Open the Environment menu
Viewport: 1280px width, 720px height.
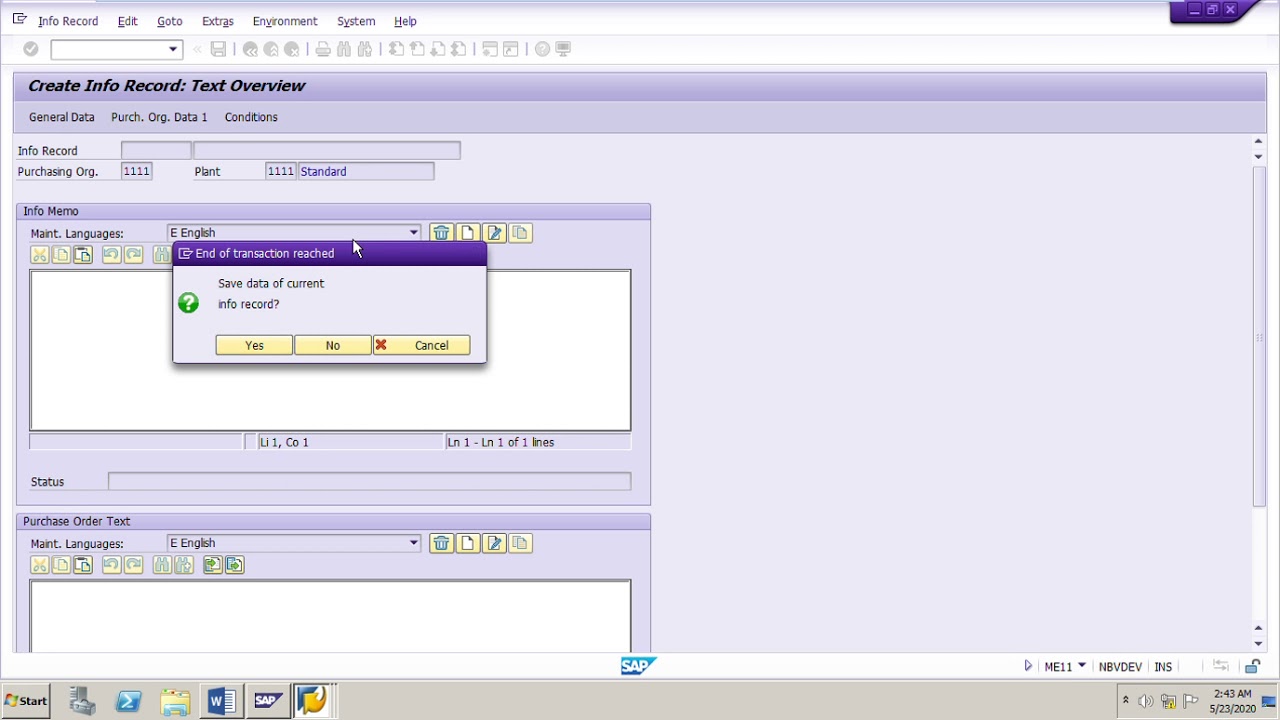coord(285,21)
